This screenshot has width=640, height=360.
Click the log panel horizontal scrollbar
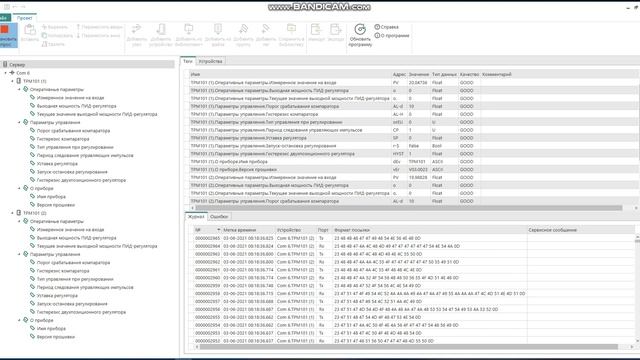[409, 347]
